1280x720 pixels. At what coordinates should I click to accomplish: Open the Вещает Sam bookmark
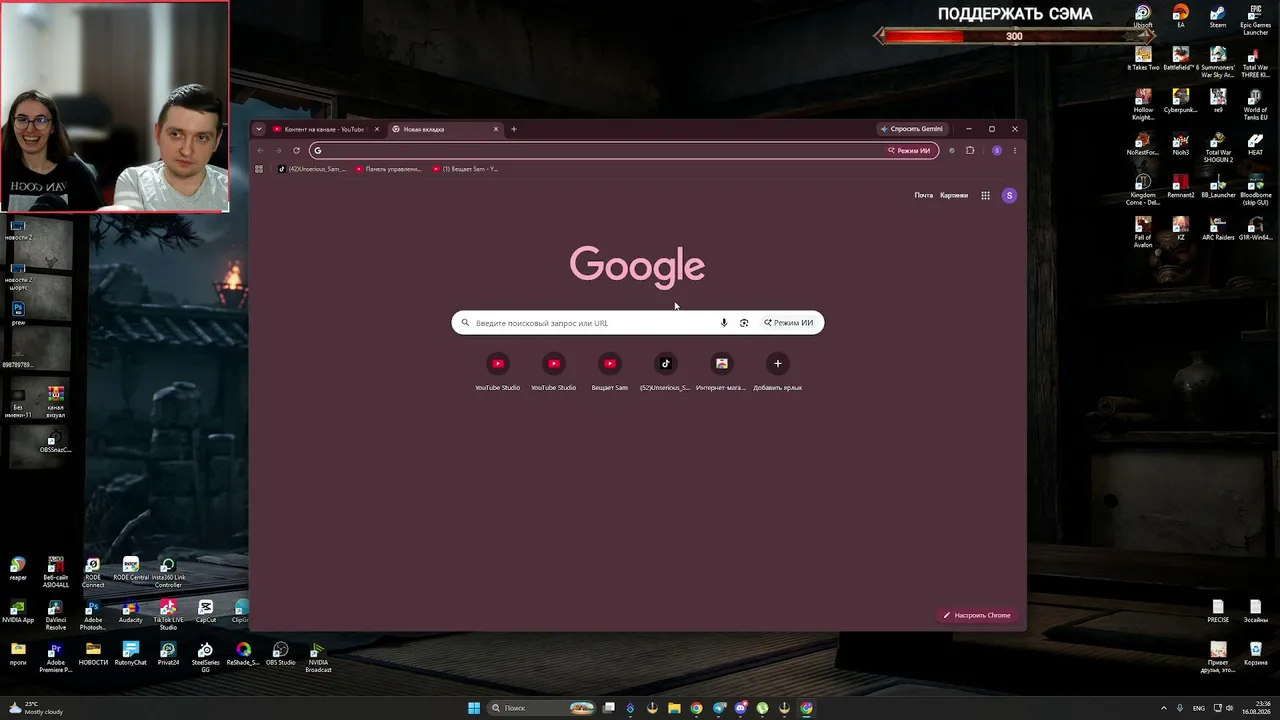coord(465,169)
